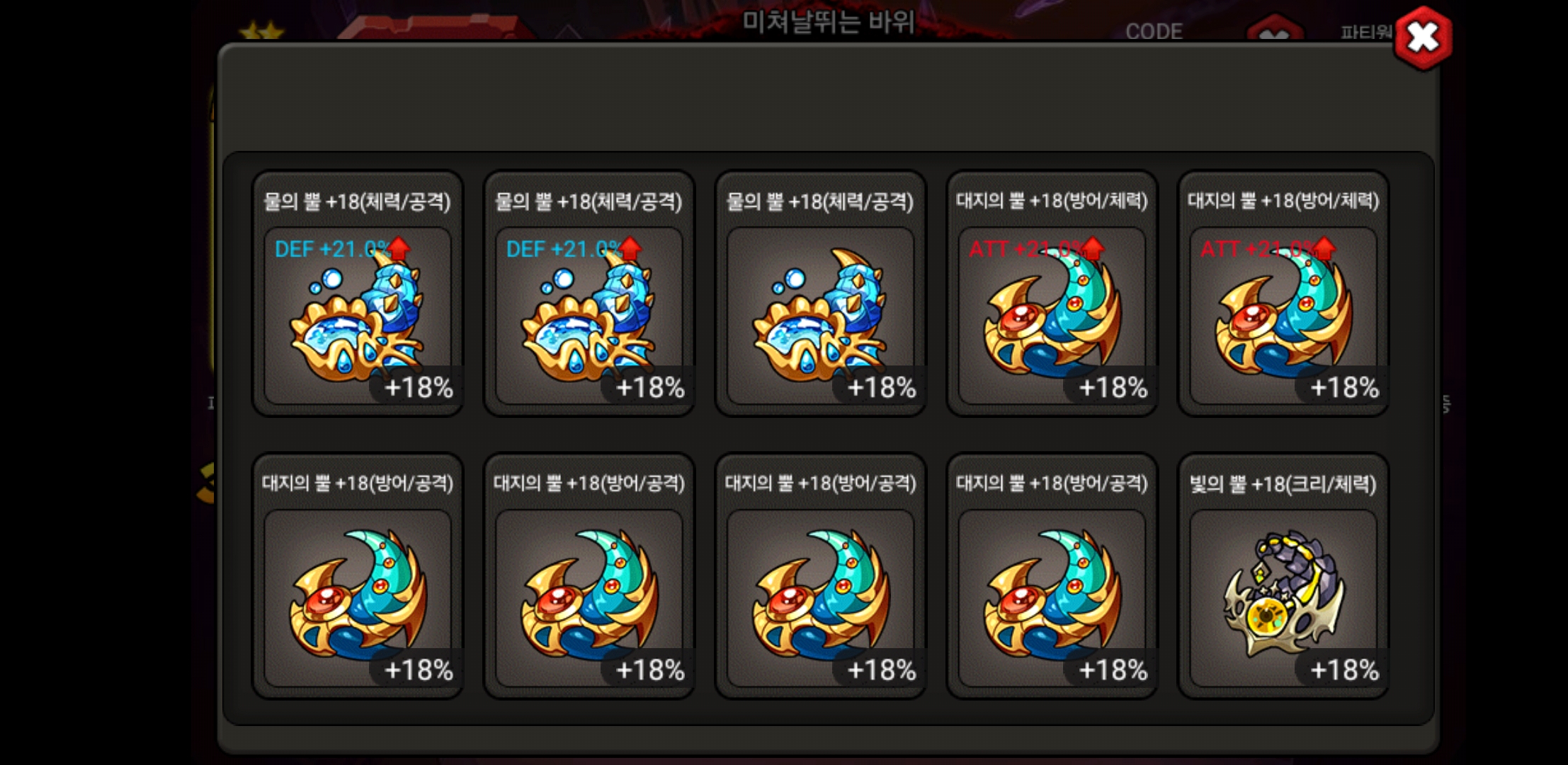This screenshot has height=765, width=1568.
Task: Pick the second 대지의 뿔 +18(방어/공격) icon
Action: click(x=589, y=599)
